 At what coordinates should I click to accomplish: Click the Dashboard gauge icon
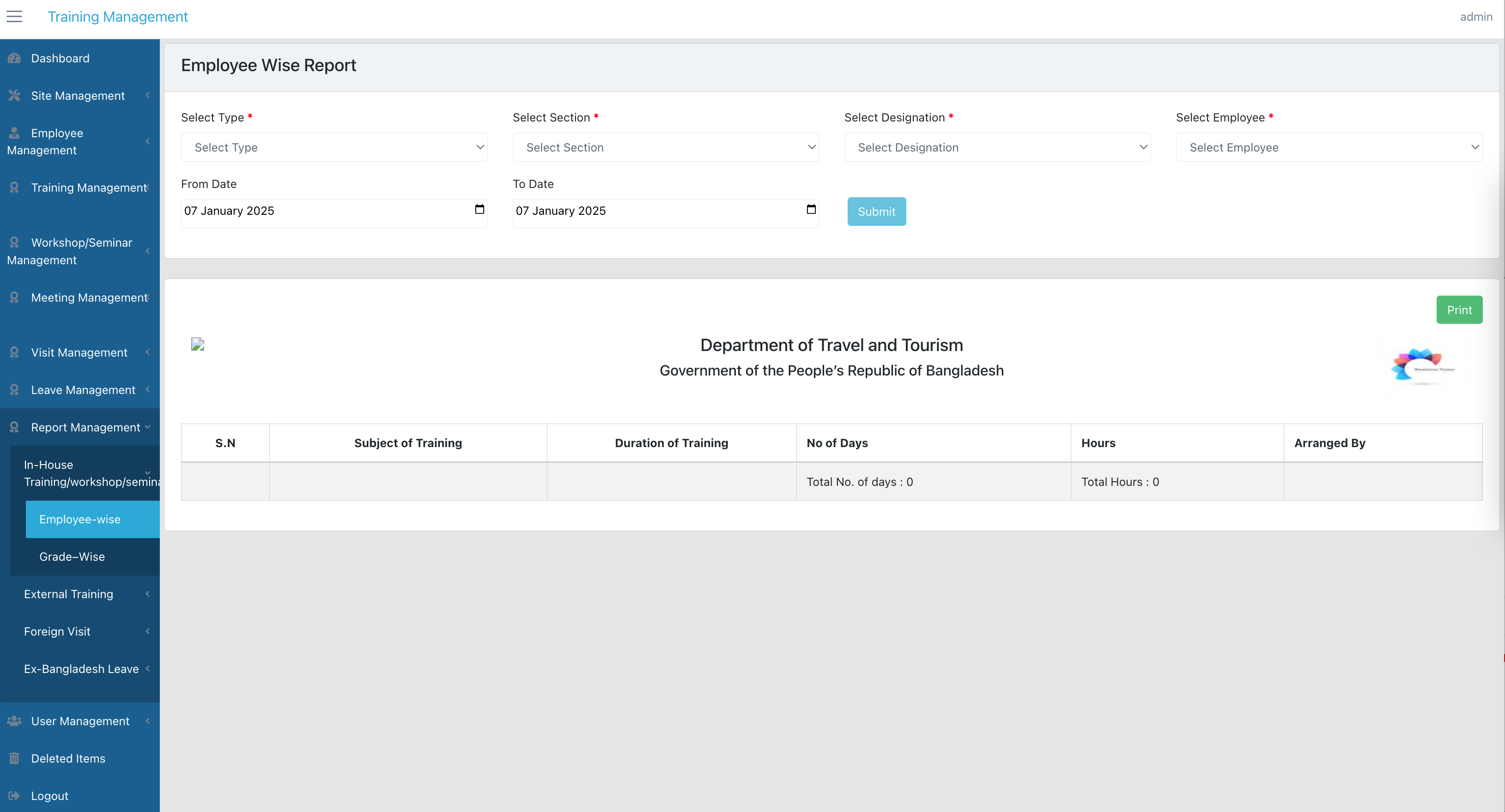pyautogui.click(x=14, y=58)
